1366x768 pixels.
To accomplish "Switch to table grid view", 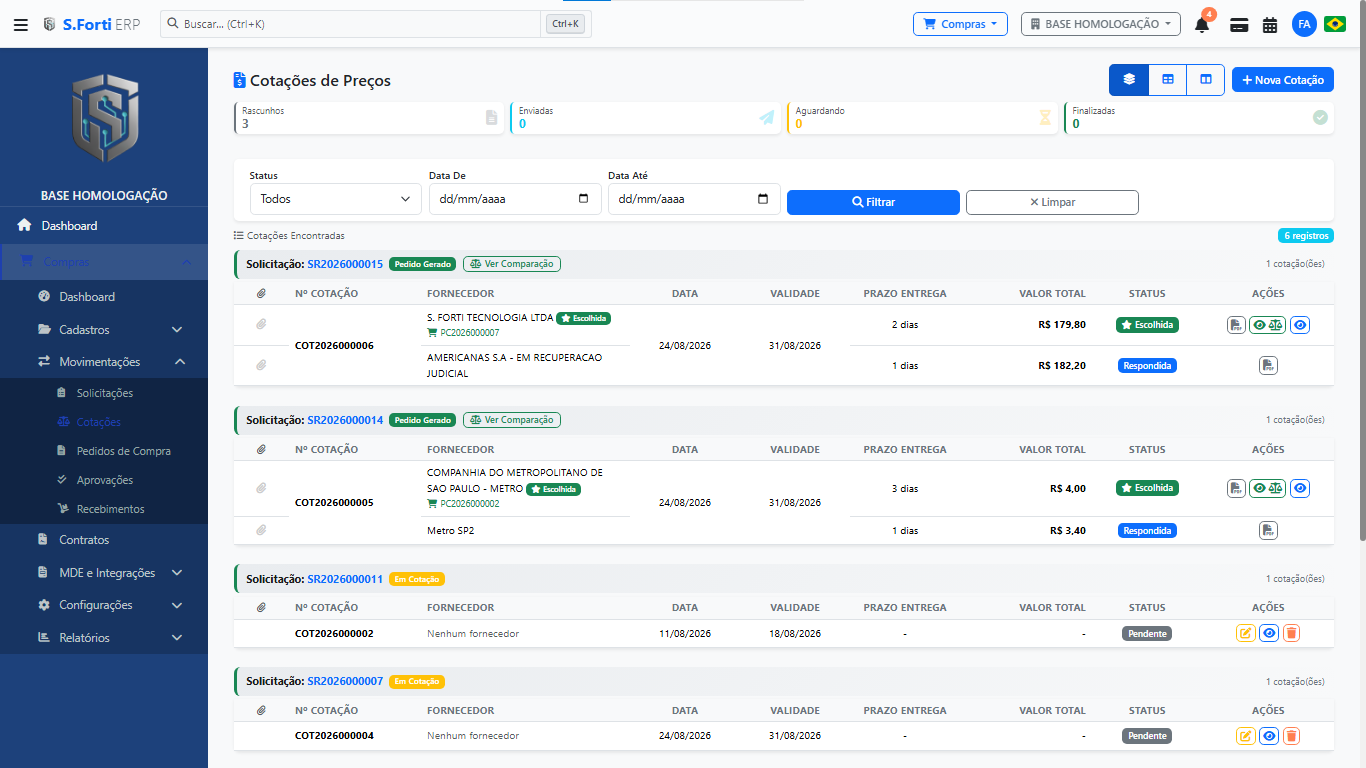I will tap(1167, 80).
